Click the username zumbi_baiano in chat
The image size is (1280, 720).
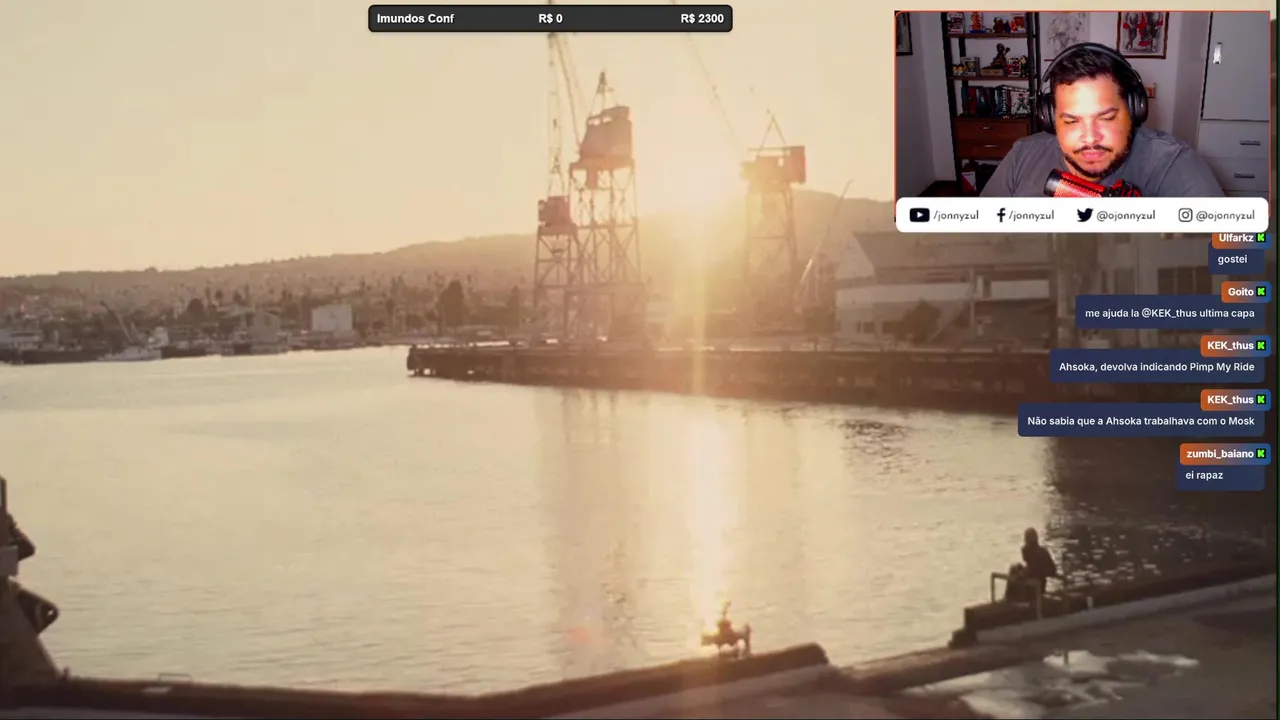pos(1220,454)
